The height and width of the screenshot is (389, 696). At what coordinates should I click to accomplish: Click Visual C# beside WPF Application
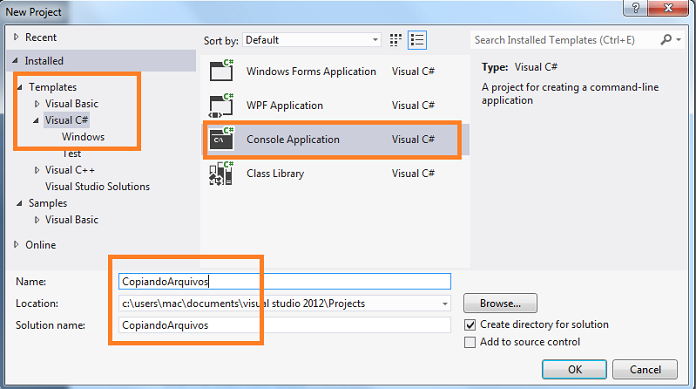click(413, 105)
